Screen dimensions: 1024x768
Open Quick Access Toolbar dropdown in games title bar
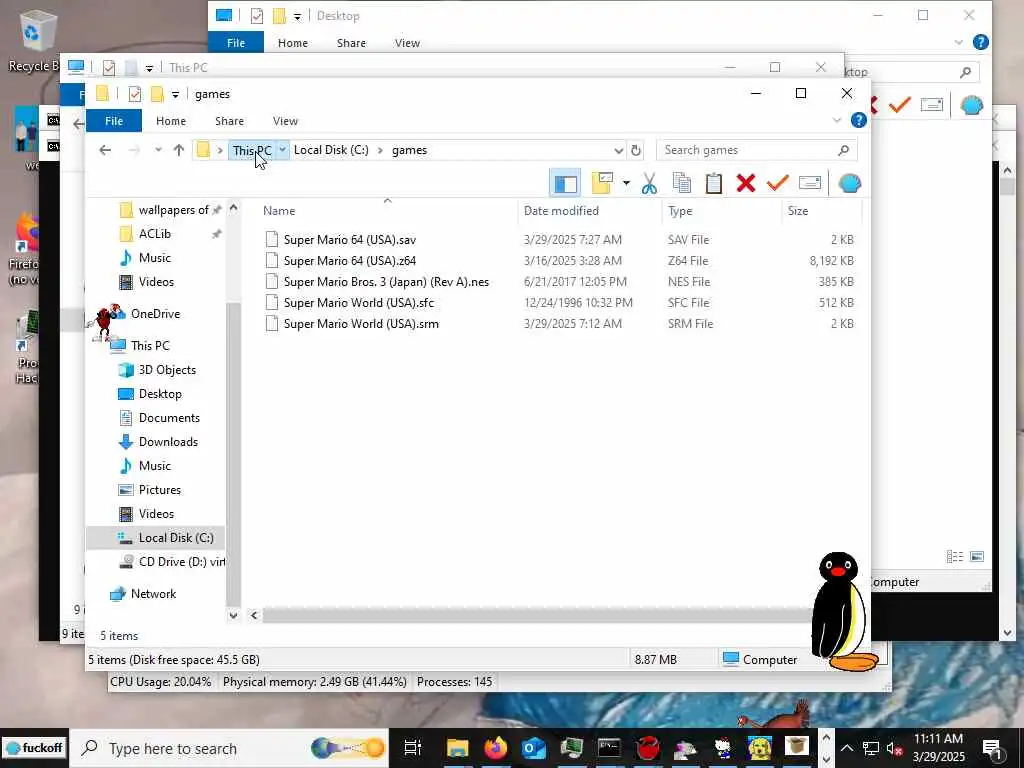tap(175, 95)
